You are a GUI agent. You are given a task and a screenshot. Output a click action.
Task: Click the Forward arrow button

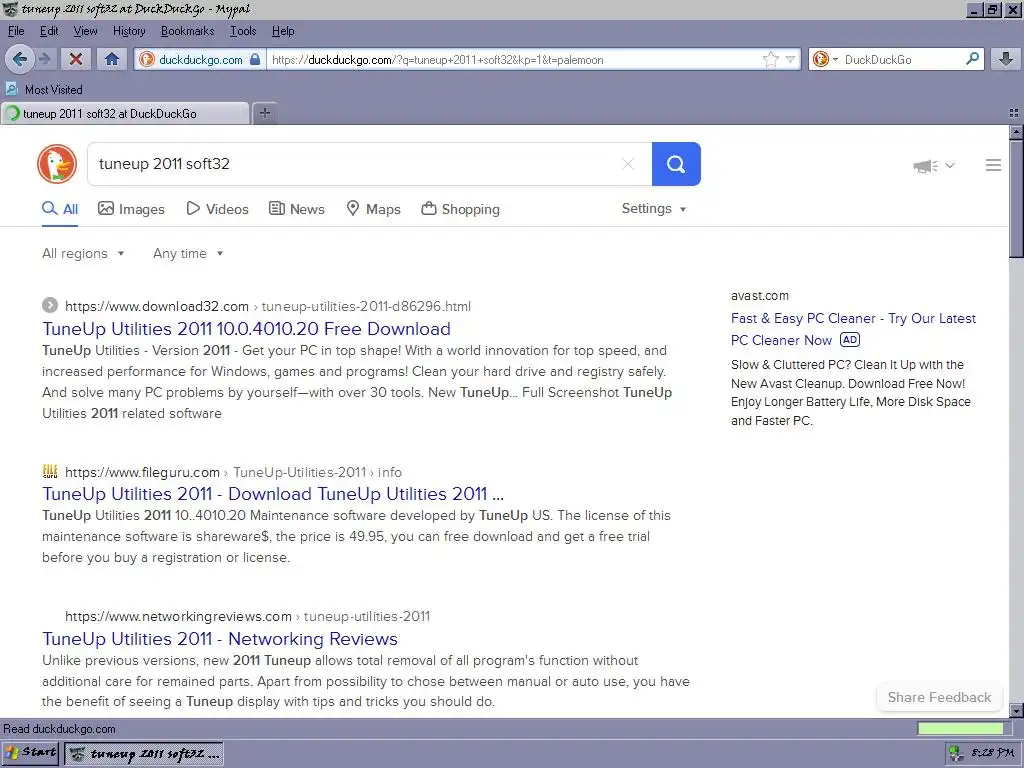(x=45, y=59)
